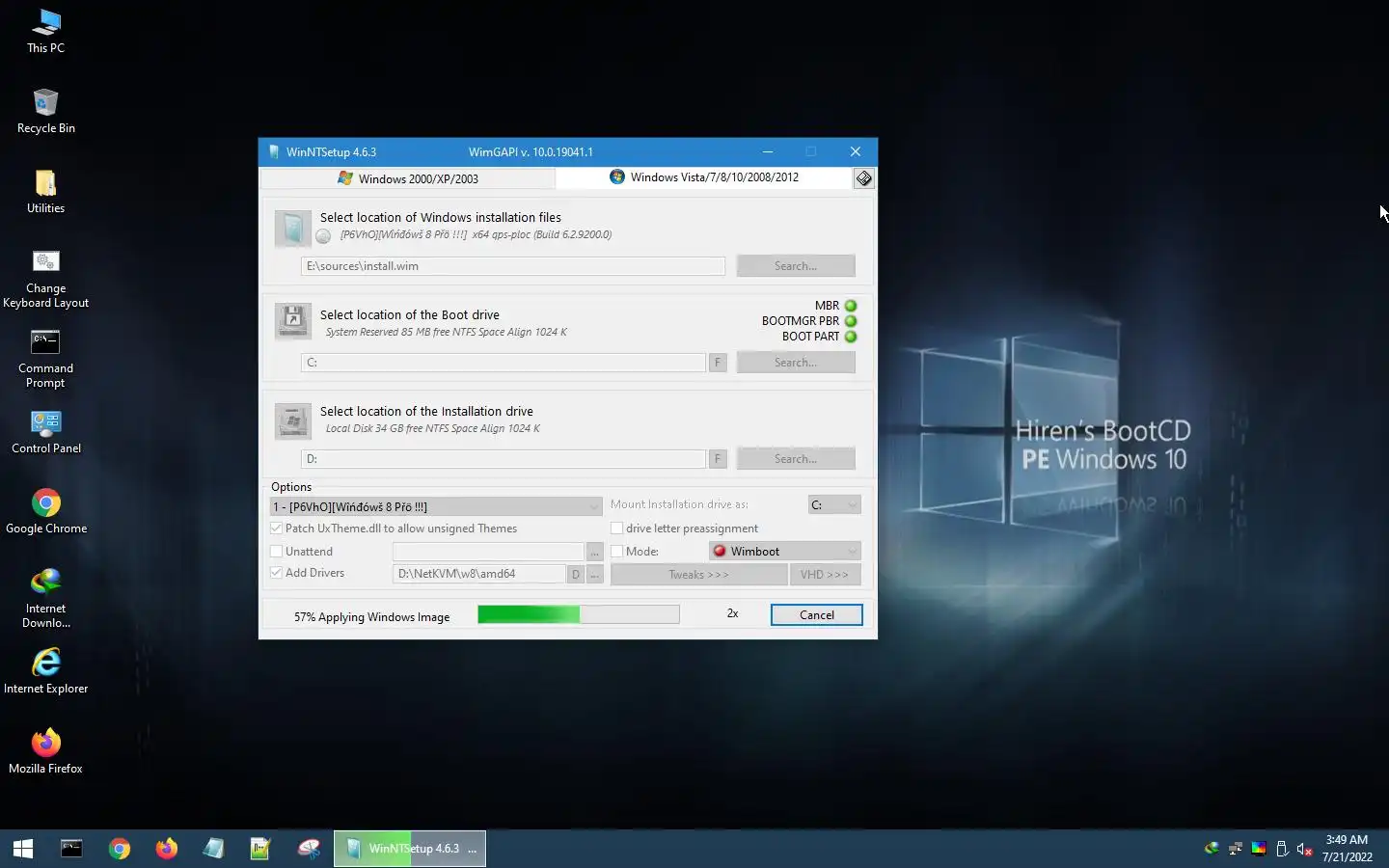The image size is (1389, 868).
Task: Open This PC desktop icon
Action: 45,32
